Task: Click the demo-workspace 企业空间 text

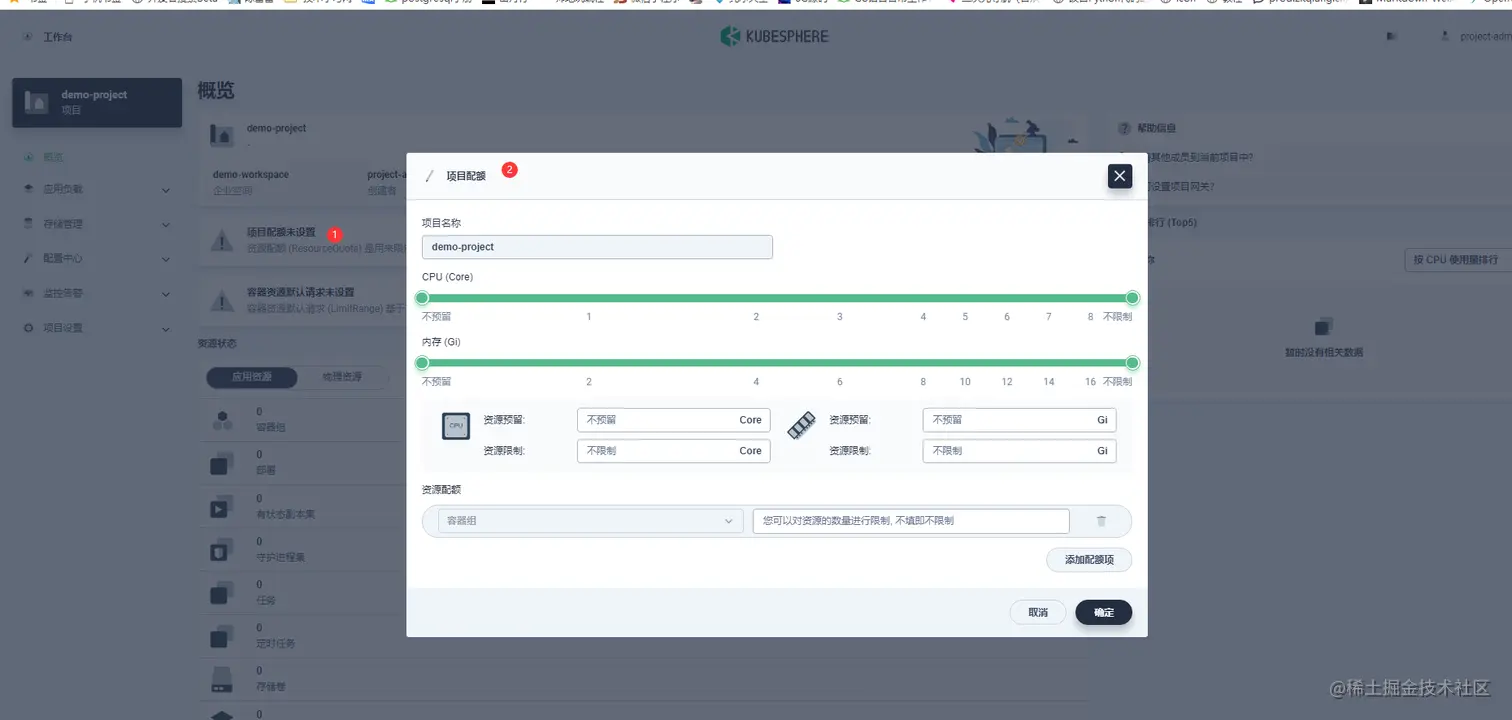Action: 251,181
